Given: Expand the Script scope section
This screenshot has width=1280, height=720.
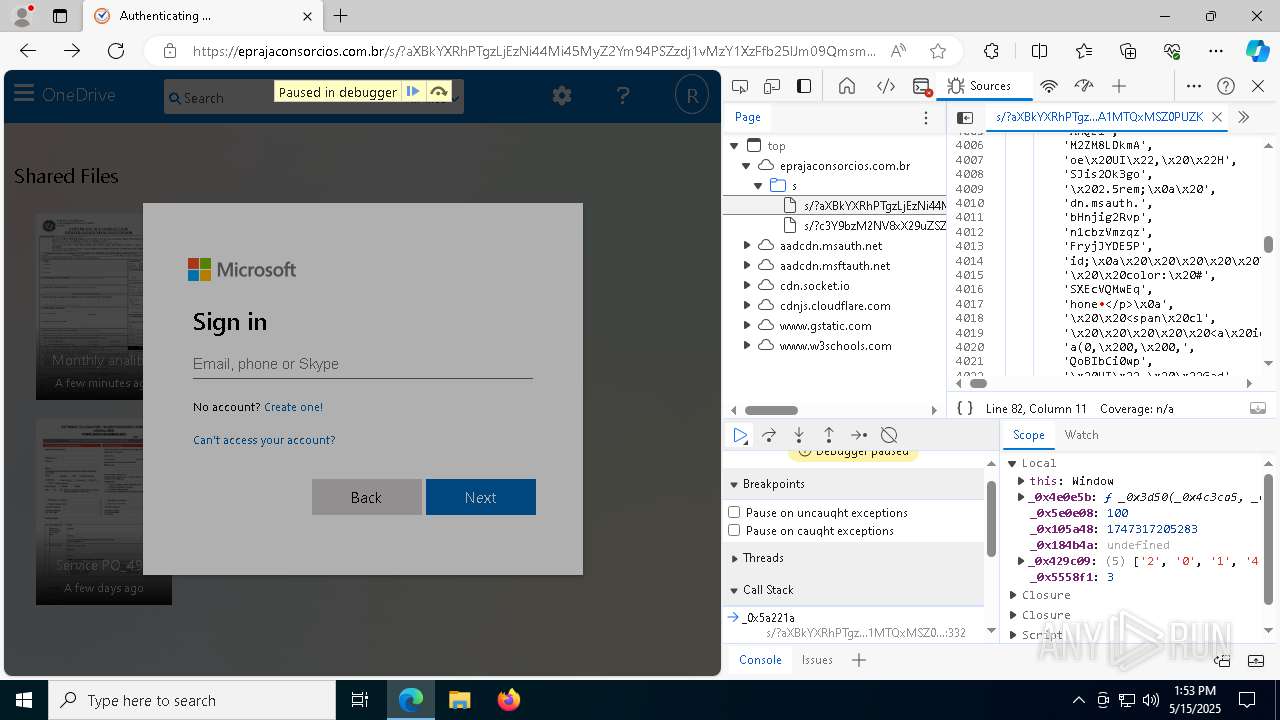Looking at the screenshot, I should tap(1012, 635).
